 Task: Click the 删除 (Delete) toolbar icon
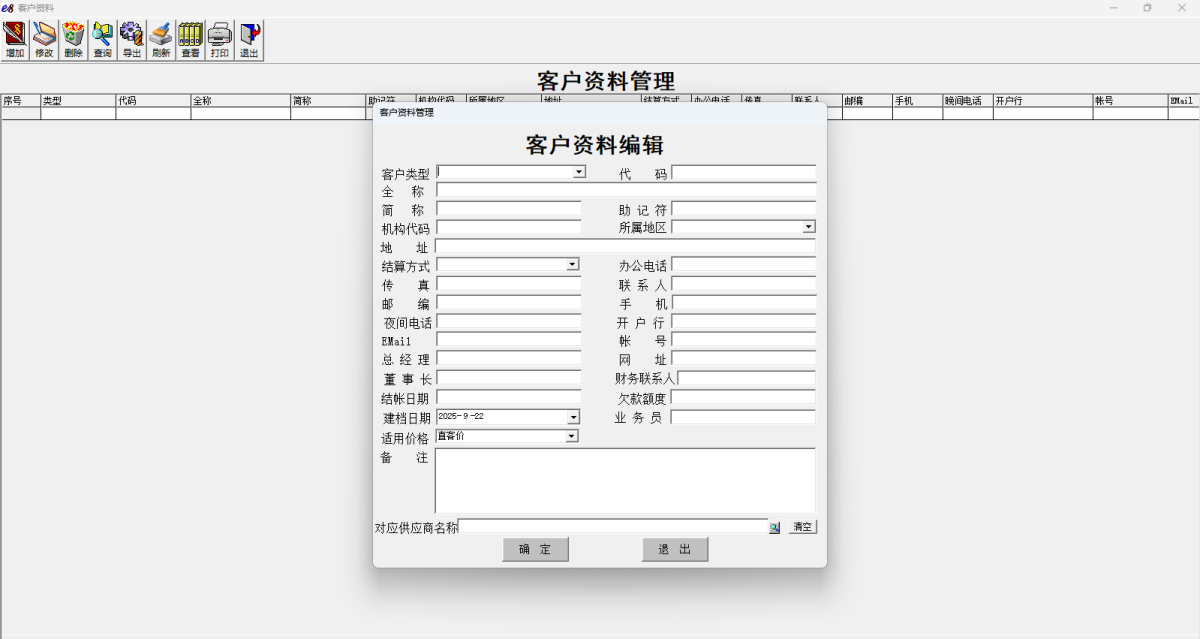pyautogui.click(x=72, y=38)
